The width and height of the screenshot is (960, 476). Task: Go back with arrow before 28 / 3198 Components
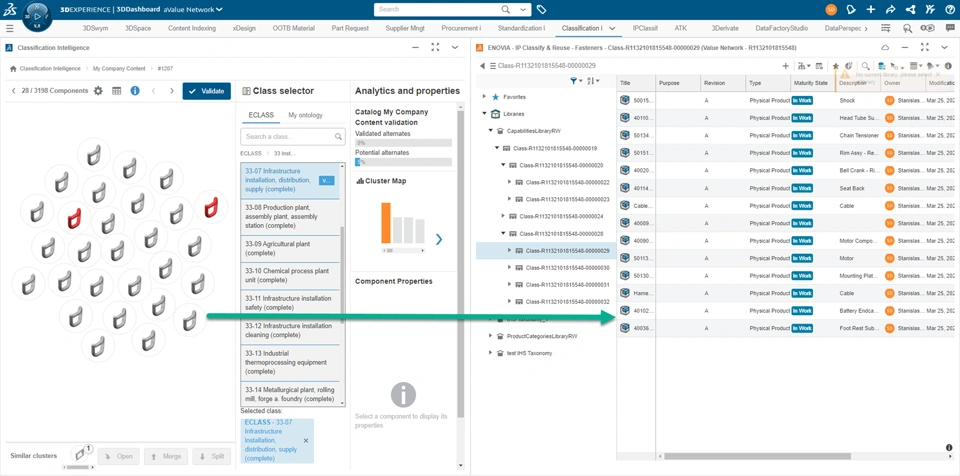pos(13,91)
